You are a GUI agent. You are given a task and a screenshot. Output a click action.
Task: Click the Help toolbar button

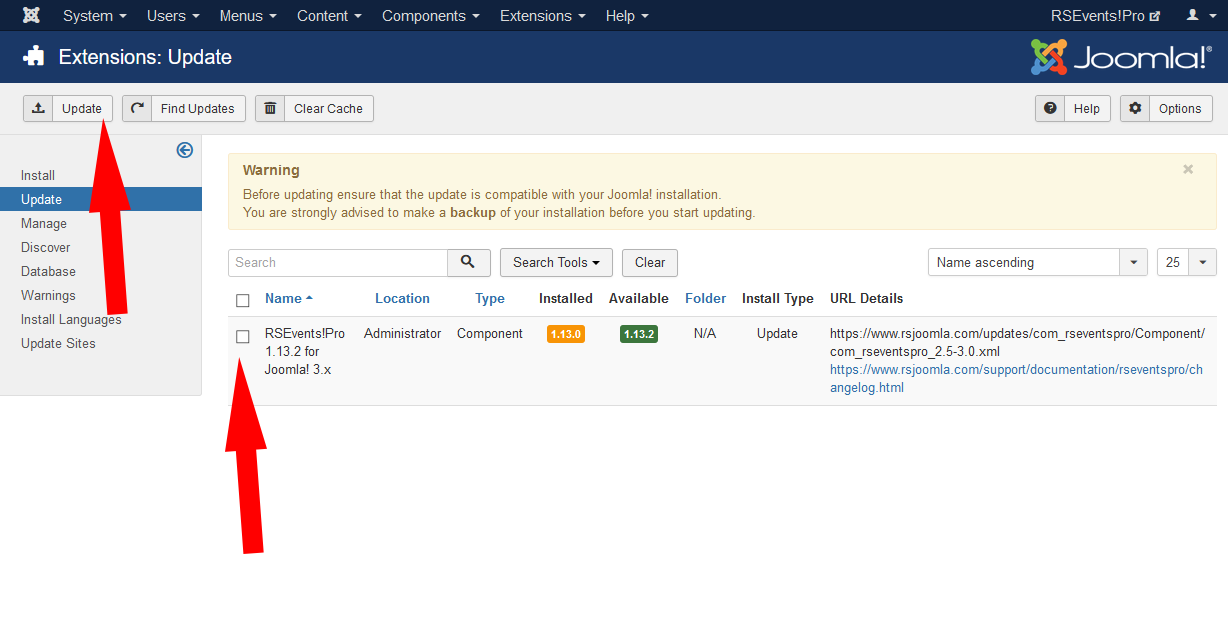pos(1073,108)
